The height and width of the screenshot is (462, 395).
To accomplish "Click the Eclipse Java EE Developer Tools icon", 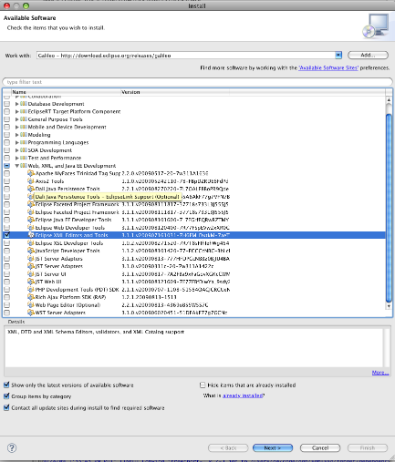I will pos(31,220).
